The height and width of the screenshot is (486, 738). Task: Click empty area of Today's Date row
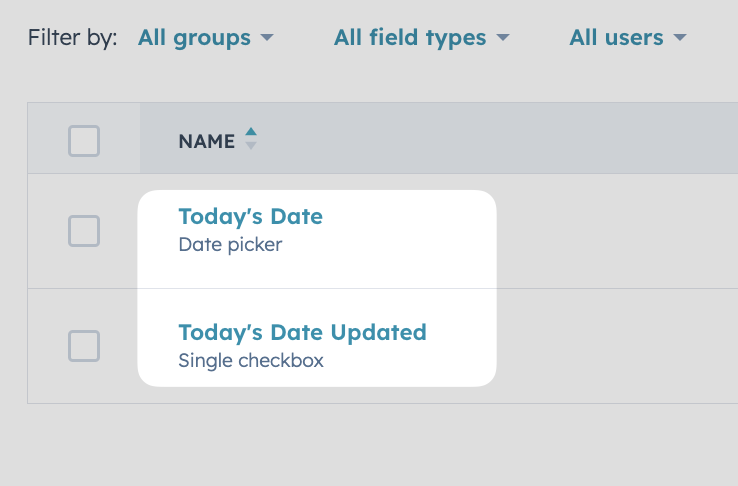(612, 231)
